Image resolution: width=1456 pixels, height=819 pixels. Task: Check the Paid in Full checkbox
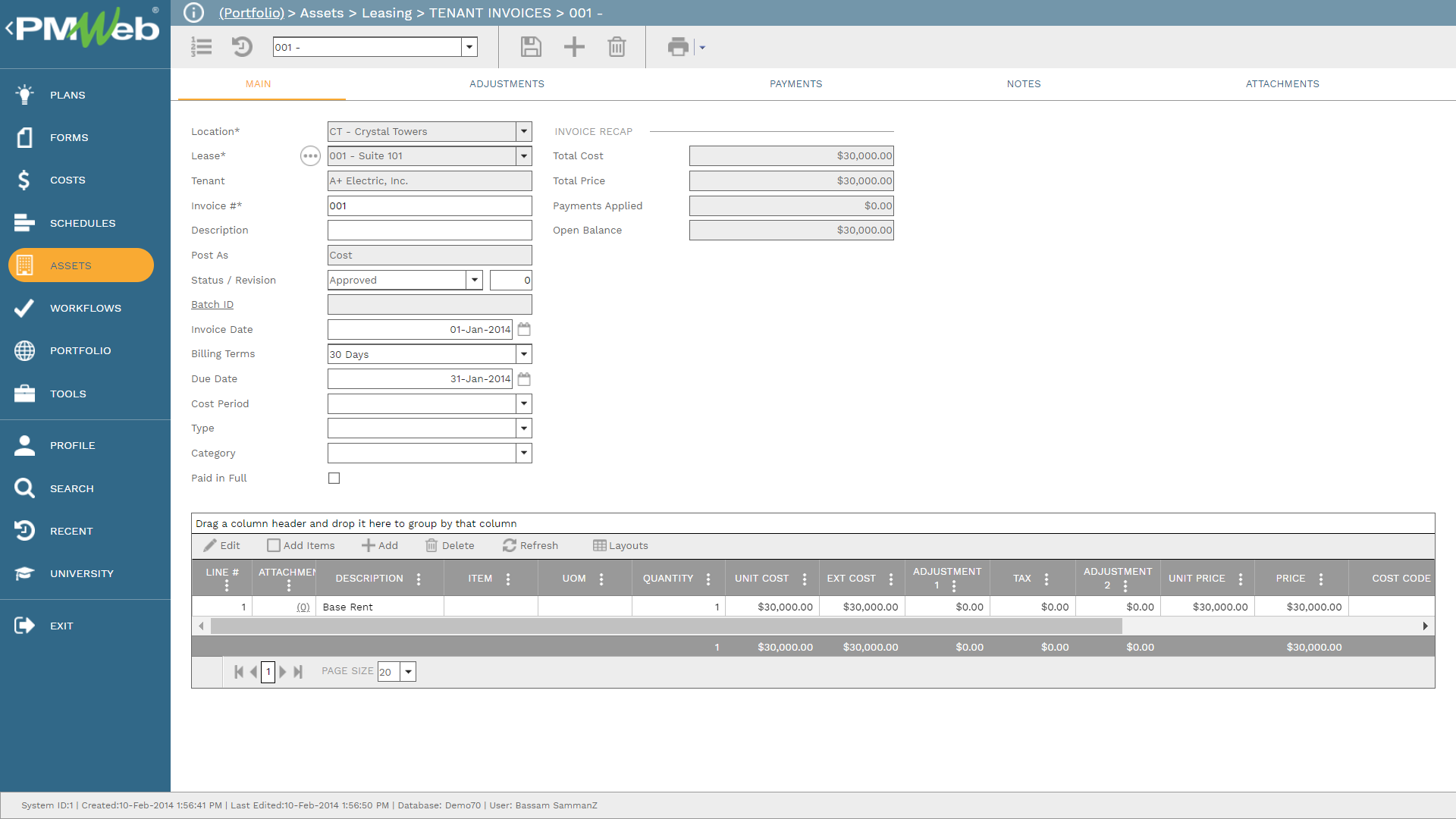point(334,479)
